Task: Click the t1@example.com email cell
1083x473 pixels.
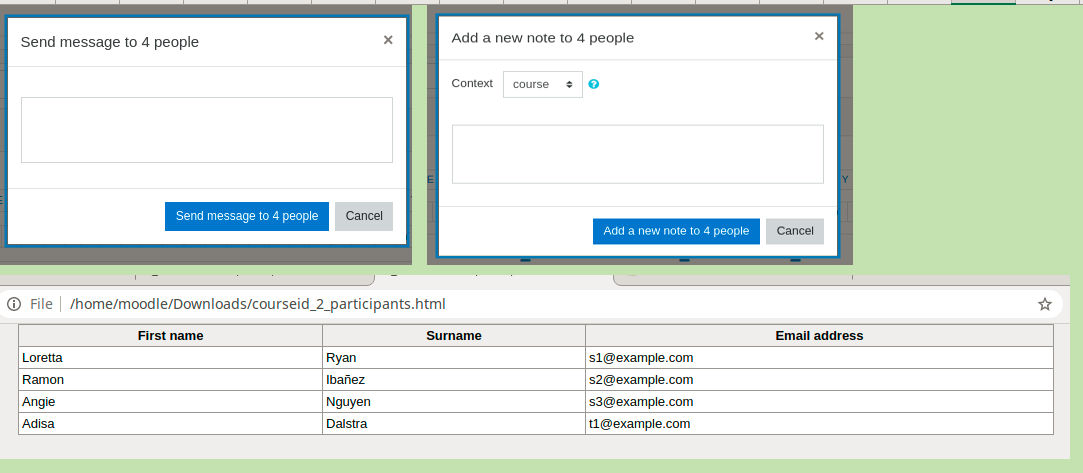Action: (819, 424)
